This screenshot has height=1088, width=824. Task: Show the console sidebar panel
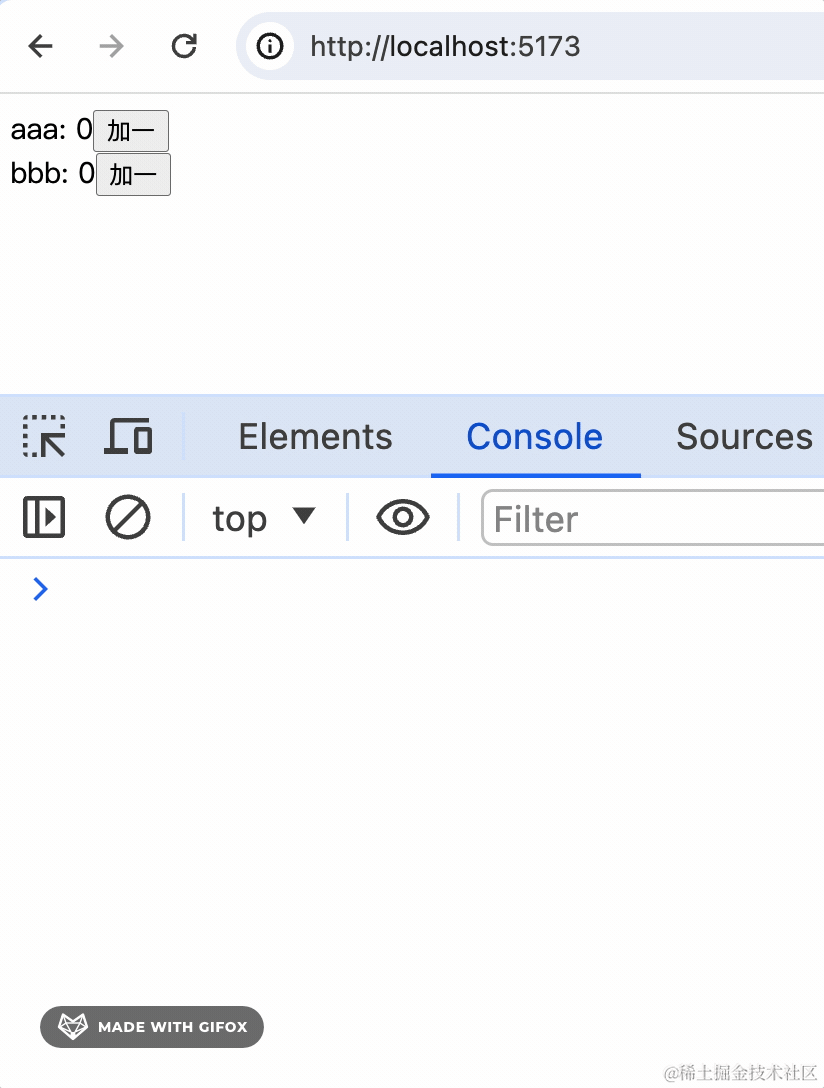tap(44, 518)
